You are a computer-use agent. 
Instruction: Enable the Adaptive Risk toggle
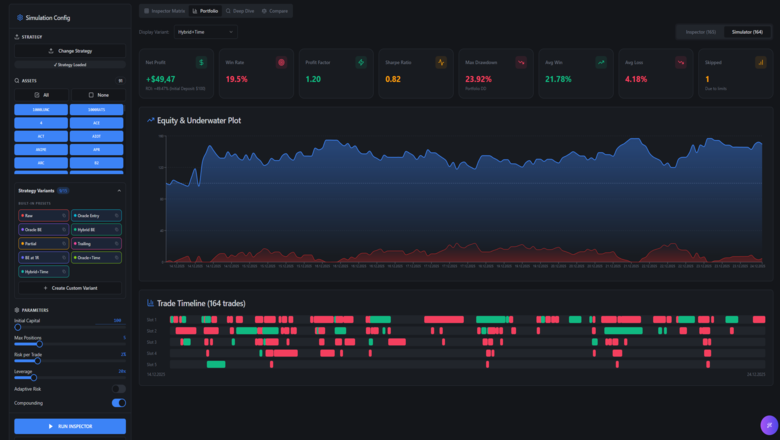click(x=119, y=389)
